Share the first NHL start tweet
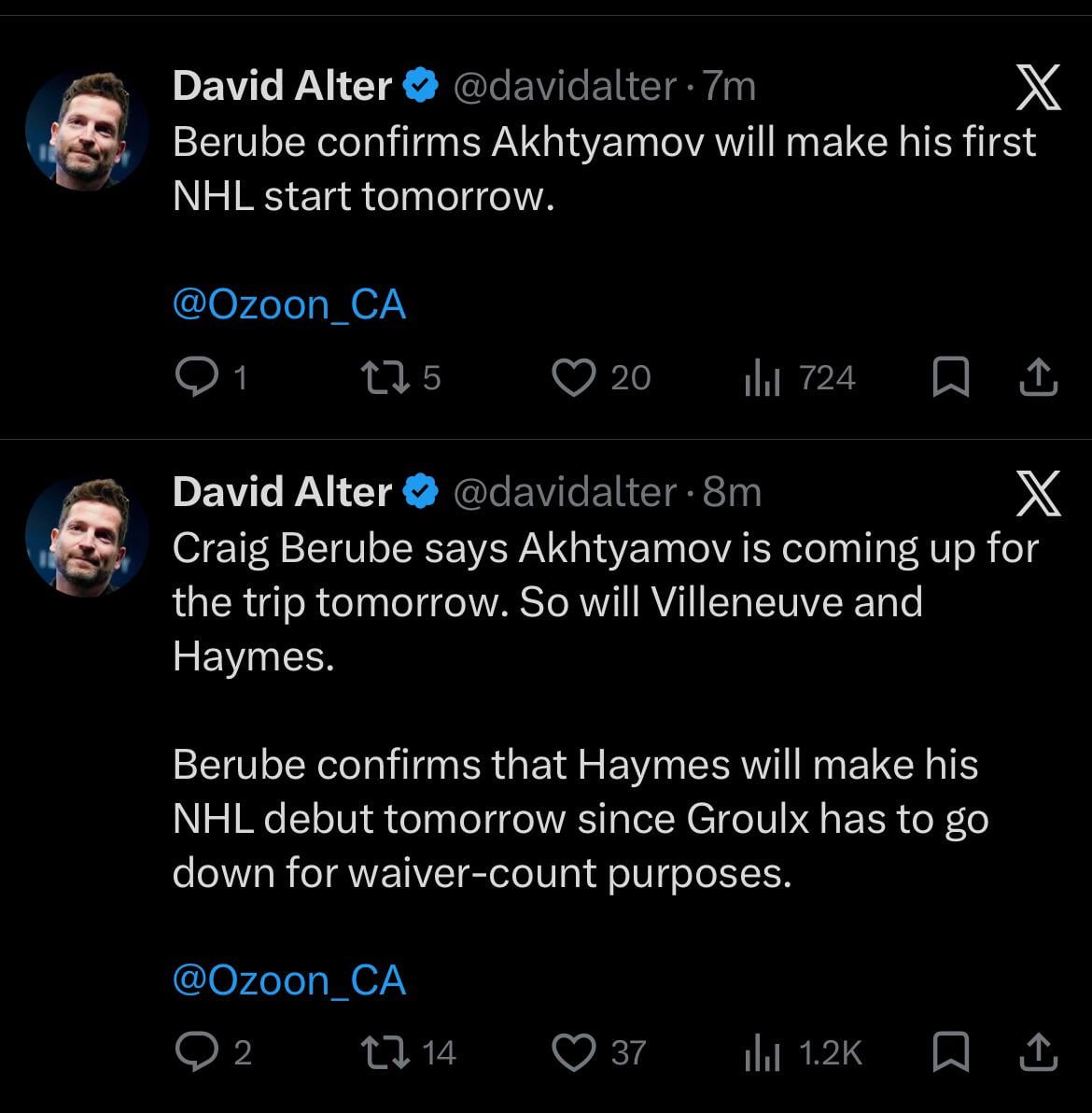The image size is (1092, 1113). point(1036,378)
